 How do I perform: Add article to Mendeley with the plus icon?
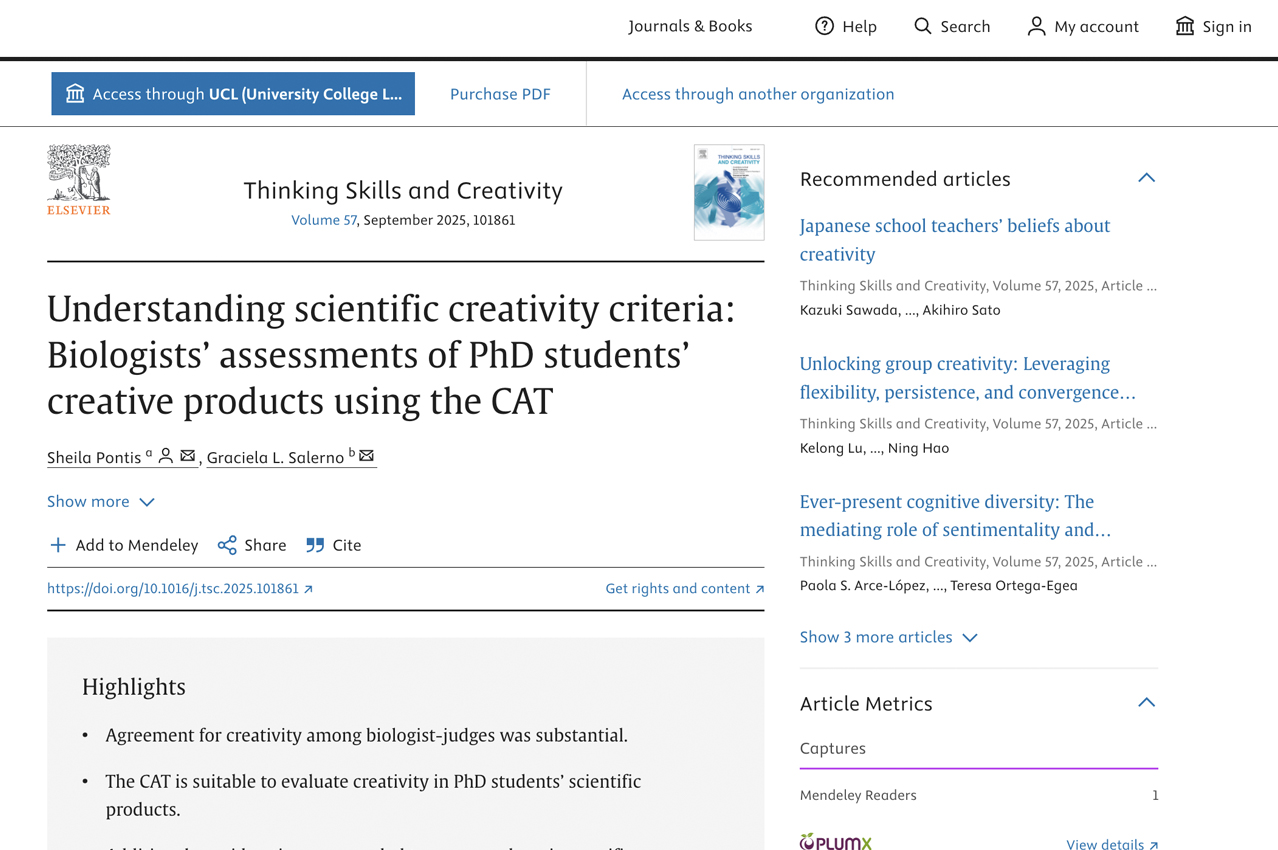58,545
